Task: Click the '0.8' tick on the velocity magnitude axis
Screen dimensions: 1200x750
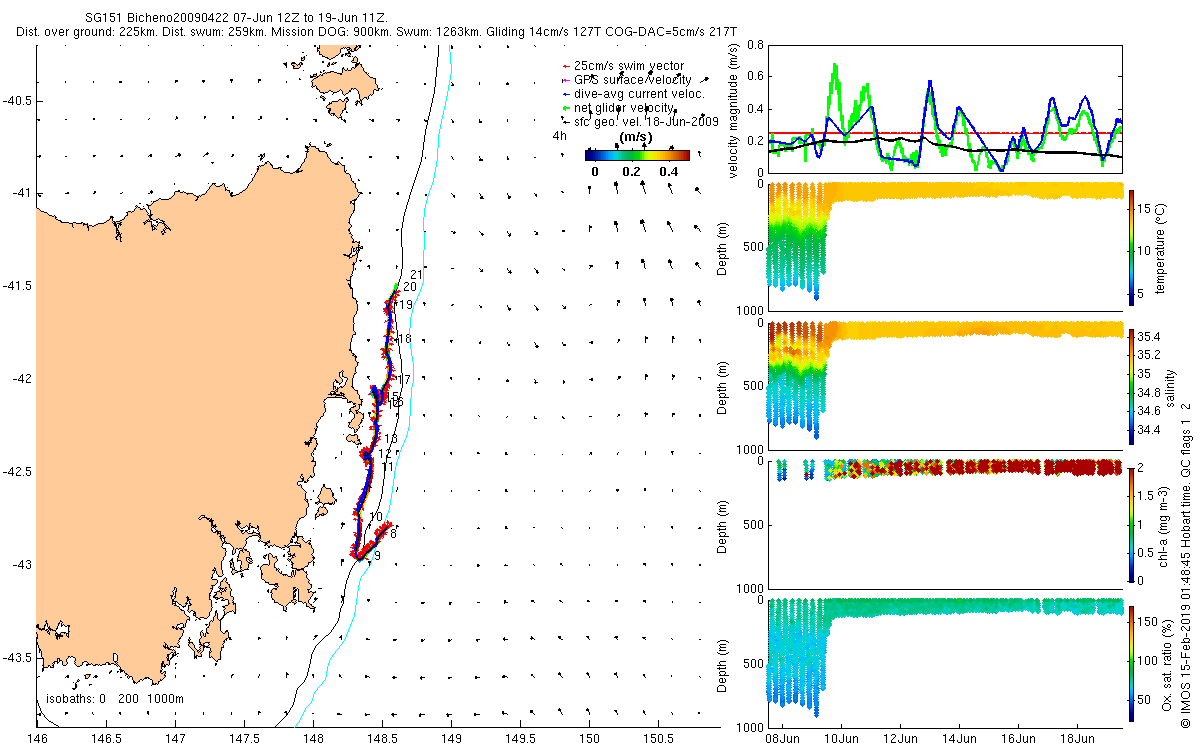Action: coord(756,45)
